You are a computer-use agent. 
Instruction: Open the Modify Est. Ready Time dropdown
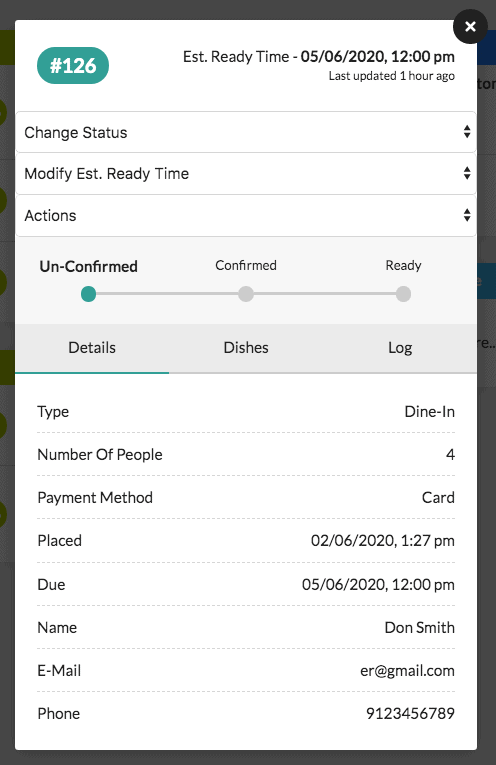tap(246, 174)
